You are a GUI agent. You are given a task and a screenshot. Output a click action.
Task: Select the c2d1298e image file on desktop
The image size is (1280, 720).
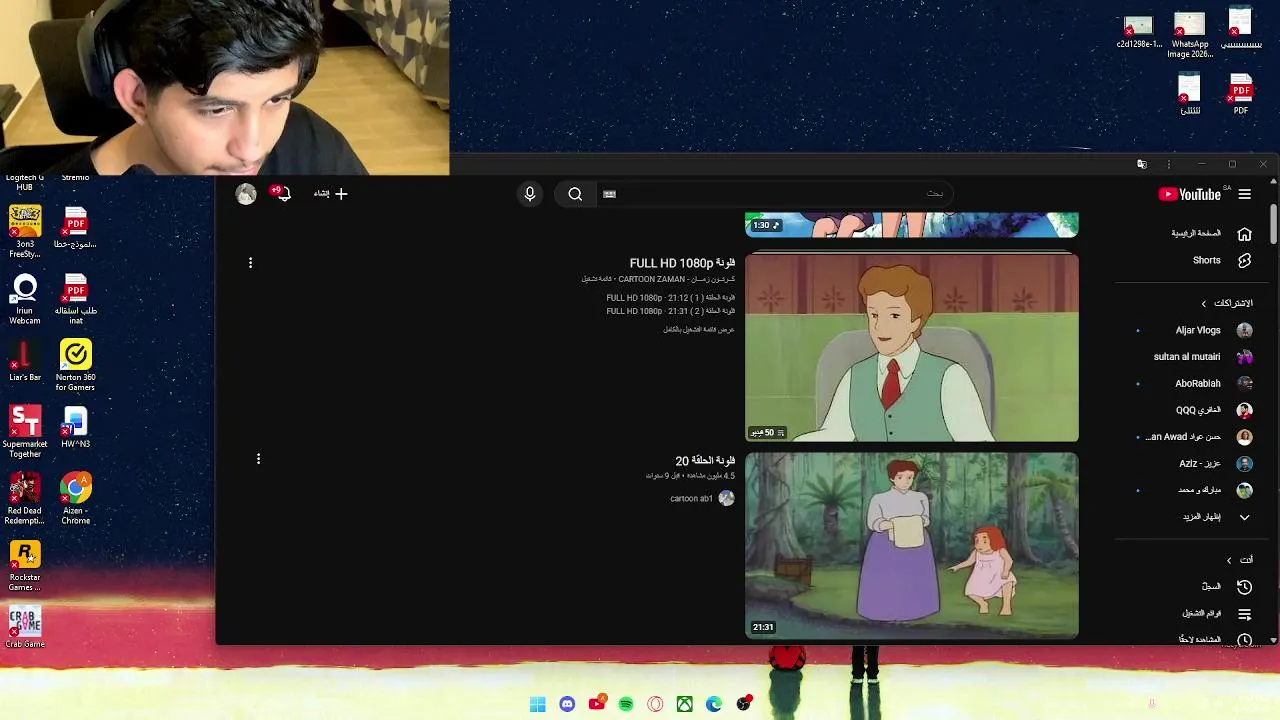(1139, 32)
